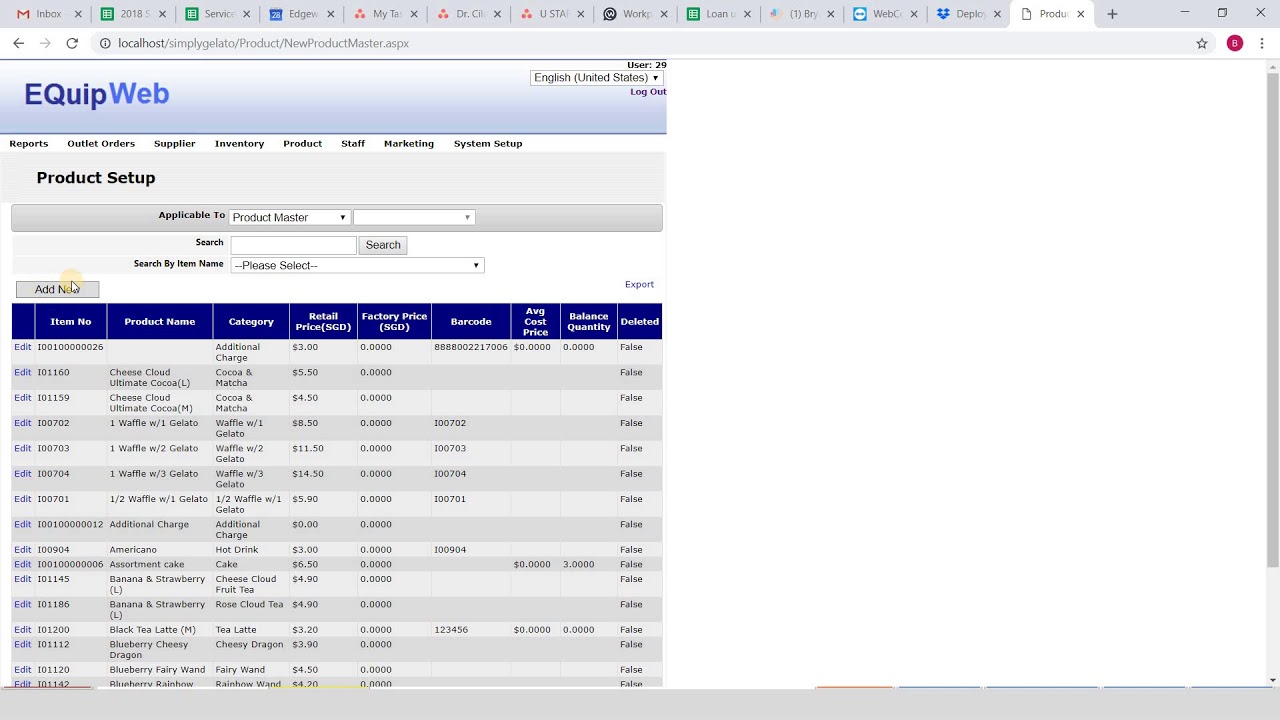
Task: Switch to the Workp tab
Action: [x=634, y=14]
